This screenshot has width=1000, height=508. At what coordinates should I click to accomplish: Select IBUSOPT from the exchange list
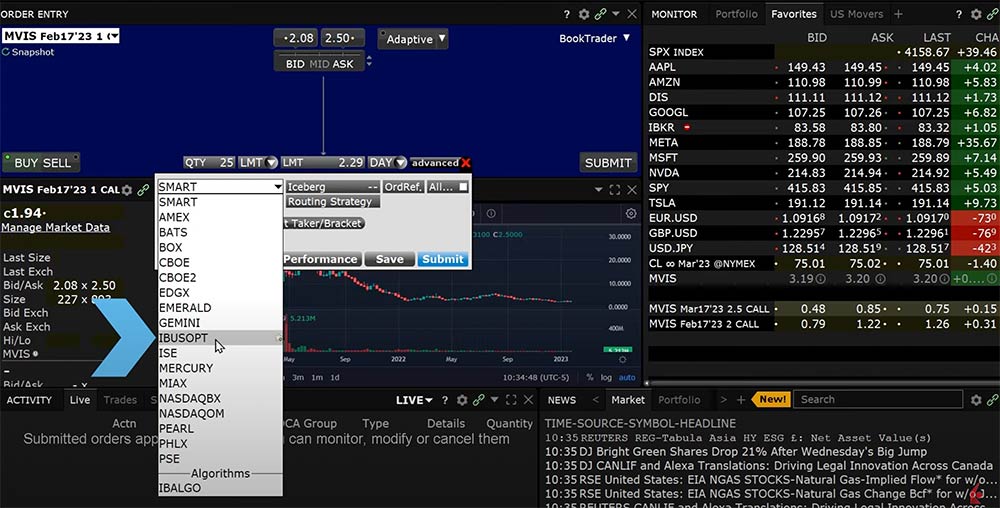184,338
